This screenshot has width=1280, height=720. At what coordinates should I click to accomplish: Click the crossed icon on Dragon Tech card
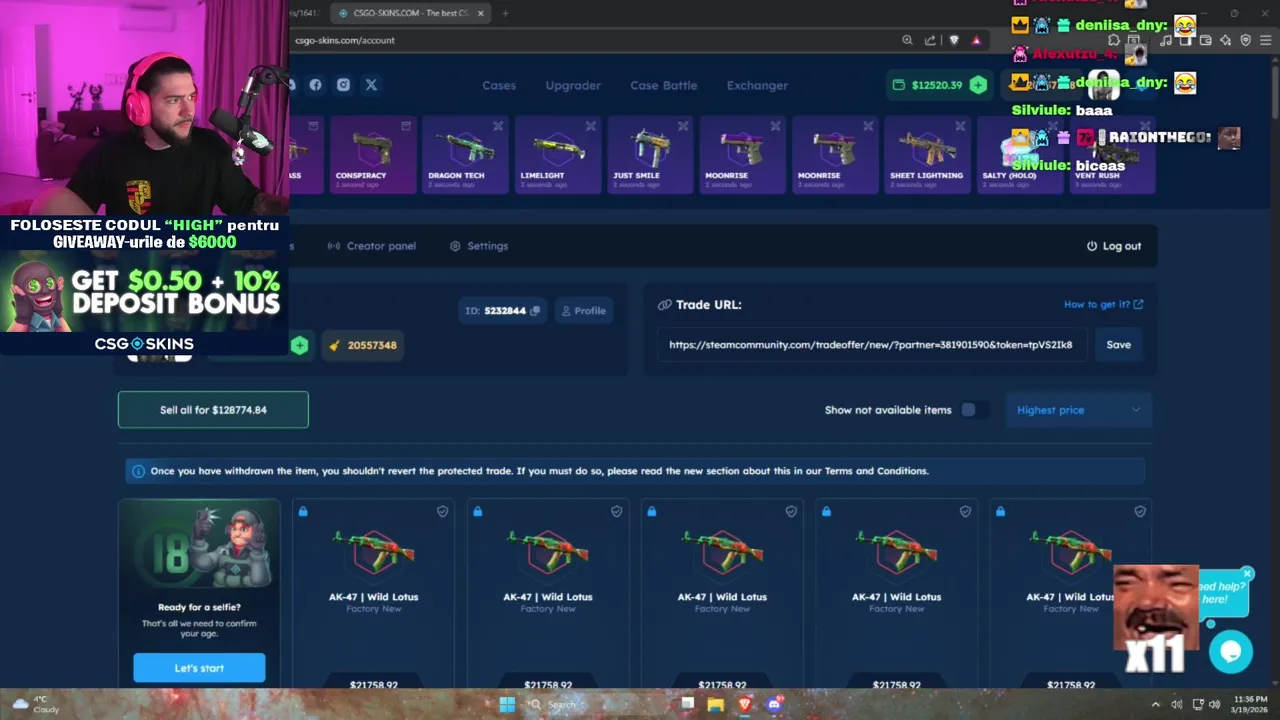pos(498,126)
